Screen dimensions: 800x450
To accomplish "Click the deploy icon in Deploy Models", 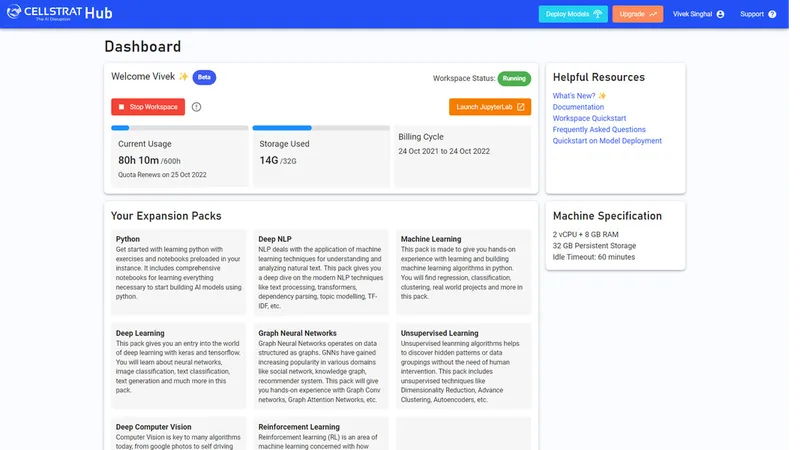I will [597, 14].
